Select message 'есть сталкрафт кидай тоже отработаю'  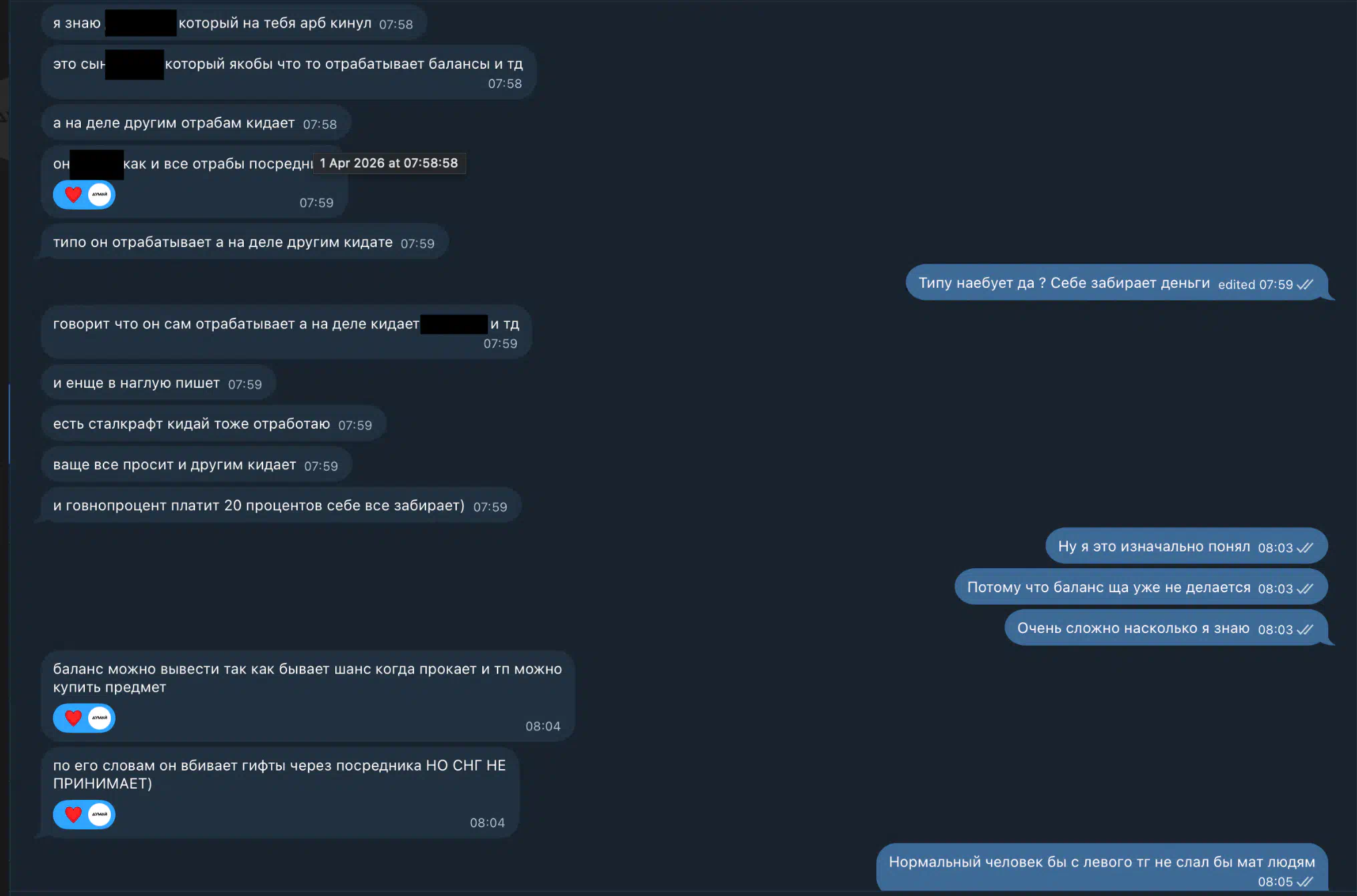pos(214,424)
